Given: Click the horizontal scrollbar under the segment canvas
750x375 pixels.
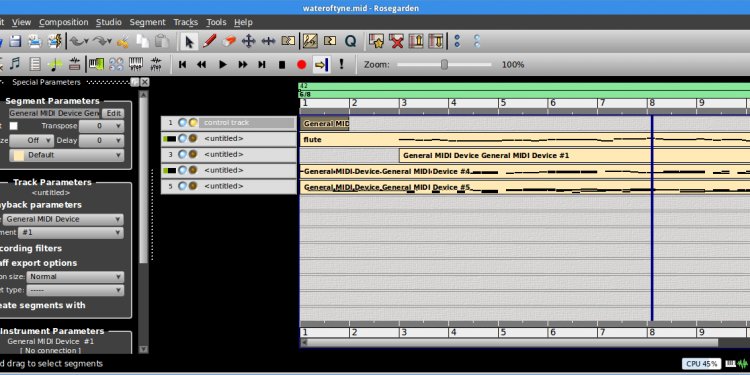Looking at the screenshot, I should tap(512, 342).
